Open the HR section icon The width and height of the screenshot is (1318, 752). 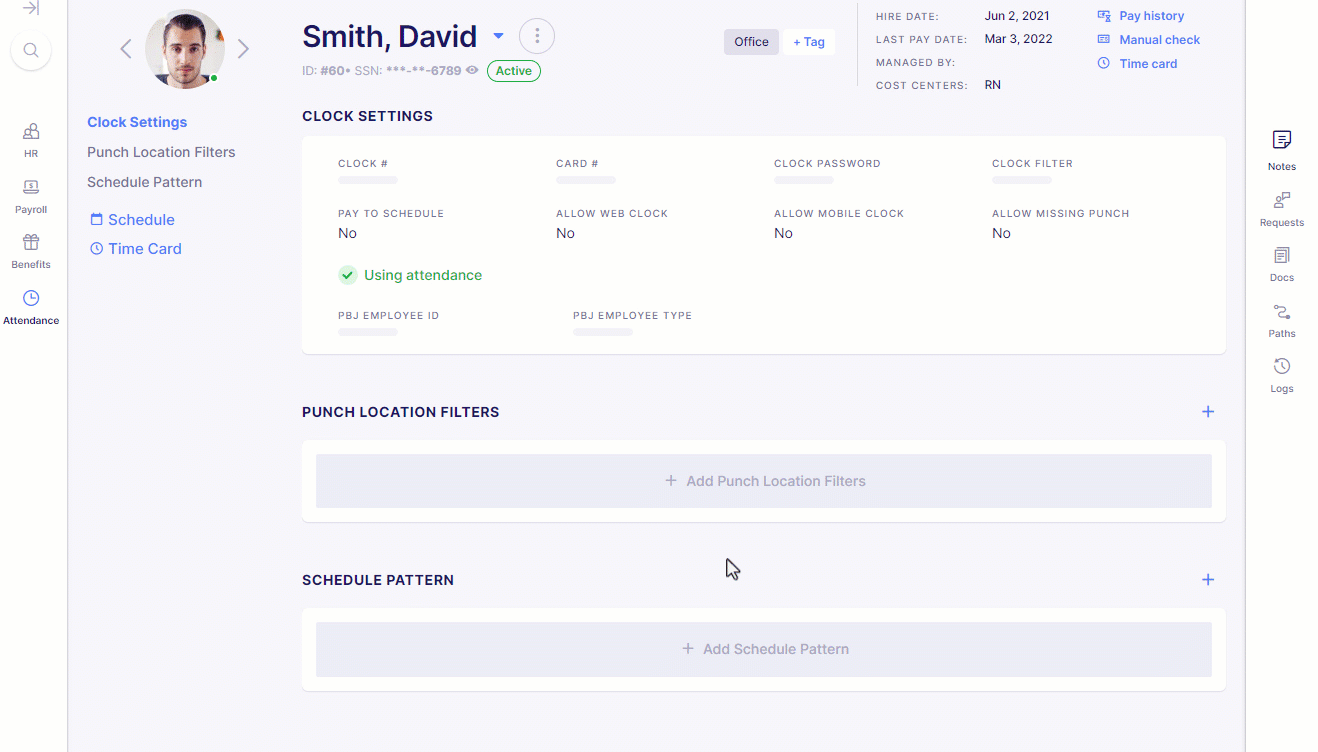point(31,131)
